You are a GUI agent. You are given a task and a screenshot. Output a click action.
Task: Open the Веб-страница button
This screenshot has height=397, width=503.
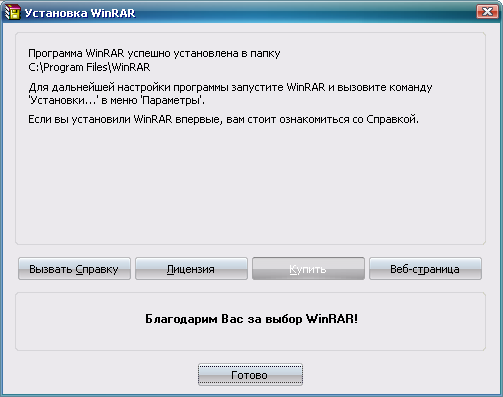tap(425, 269)
